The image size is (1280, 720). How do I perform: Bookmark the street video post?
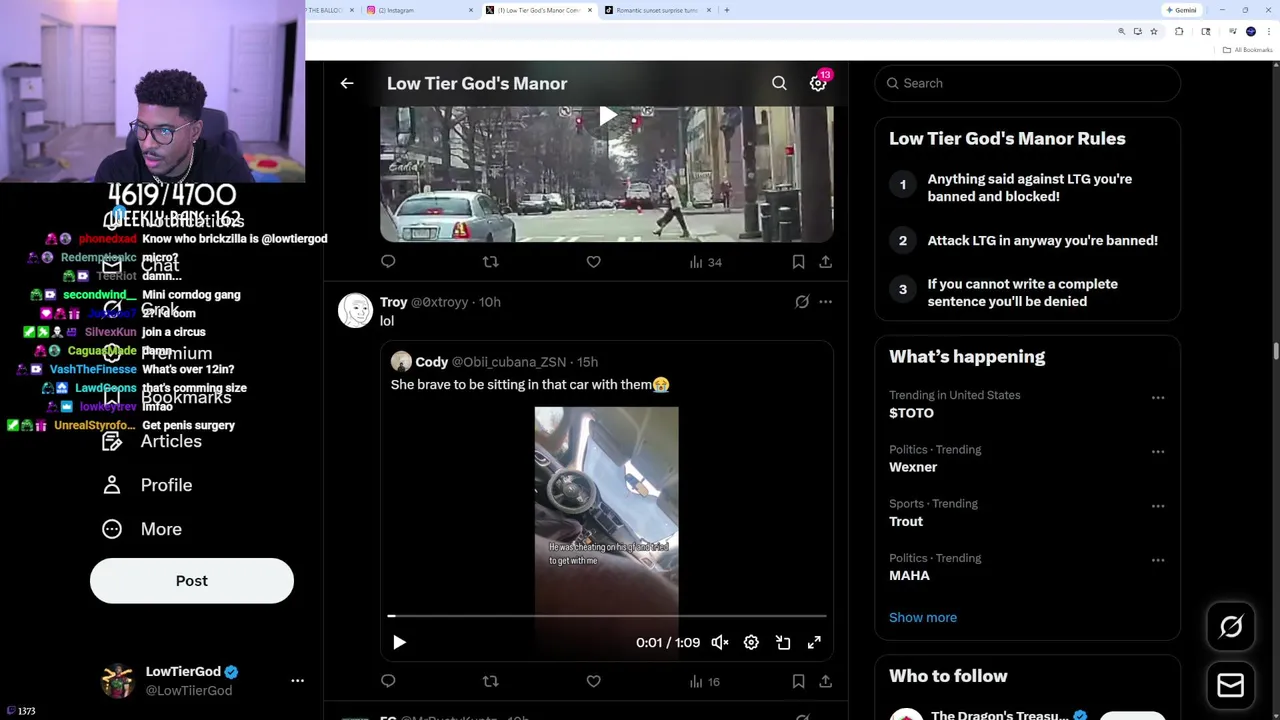[798, 262]
